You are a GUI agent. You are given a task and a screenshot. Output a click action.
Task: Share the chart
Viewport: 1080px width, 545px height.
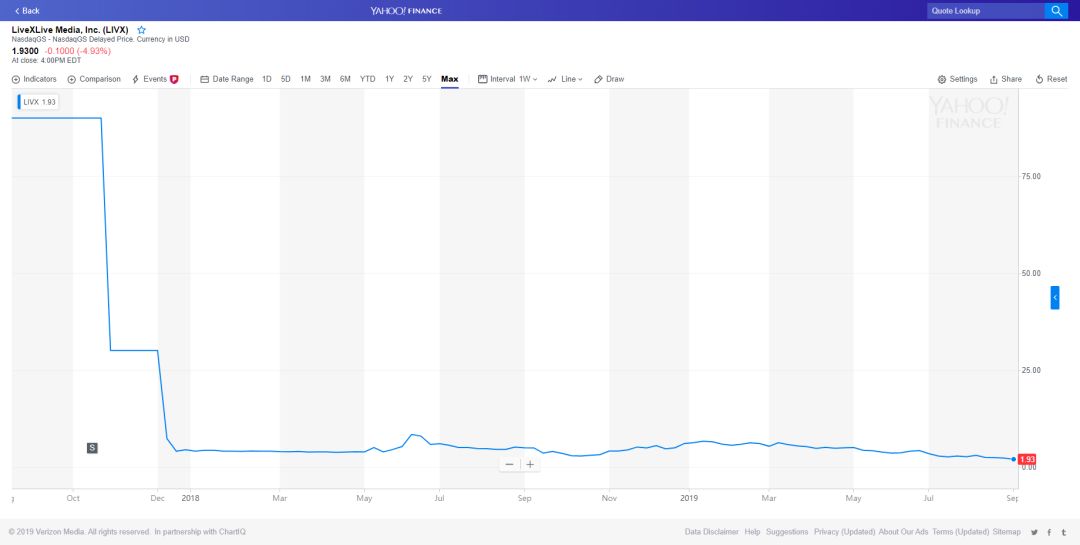(x=1006, y=79)
